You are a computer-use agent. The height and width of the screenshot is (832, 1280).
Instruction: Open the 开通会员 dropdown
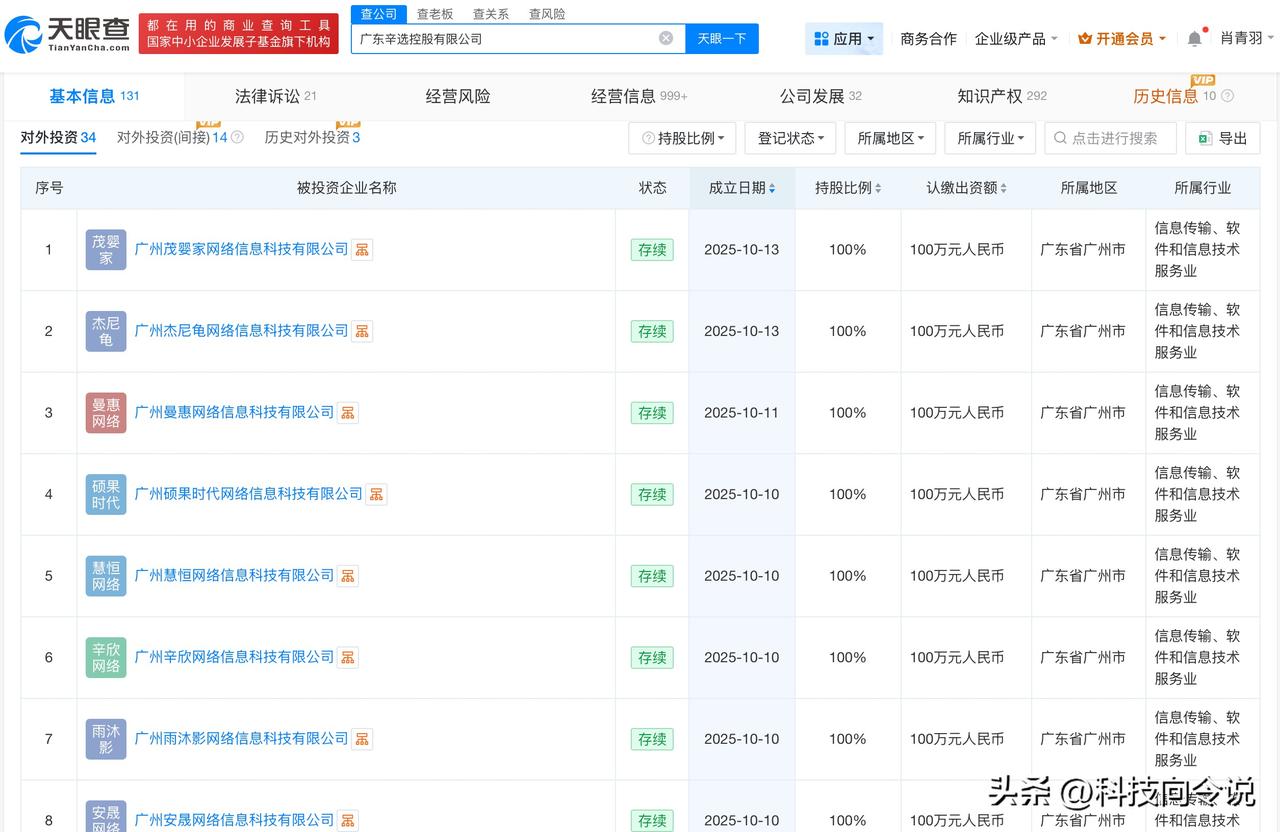click(x=1122, y=39)
